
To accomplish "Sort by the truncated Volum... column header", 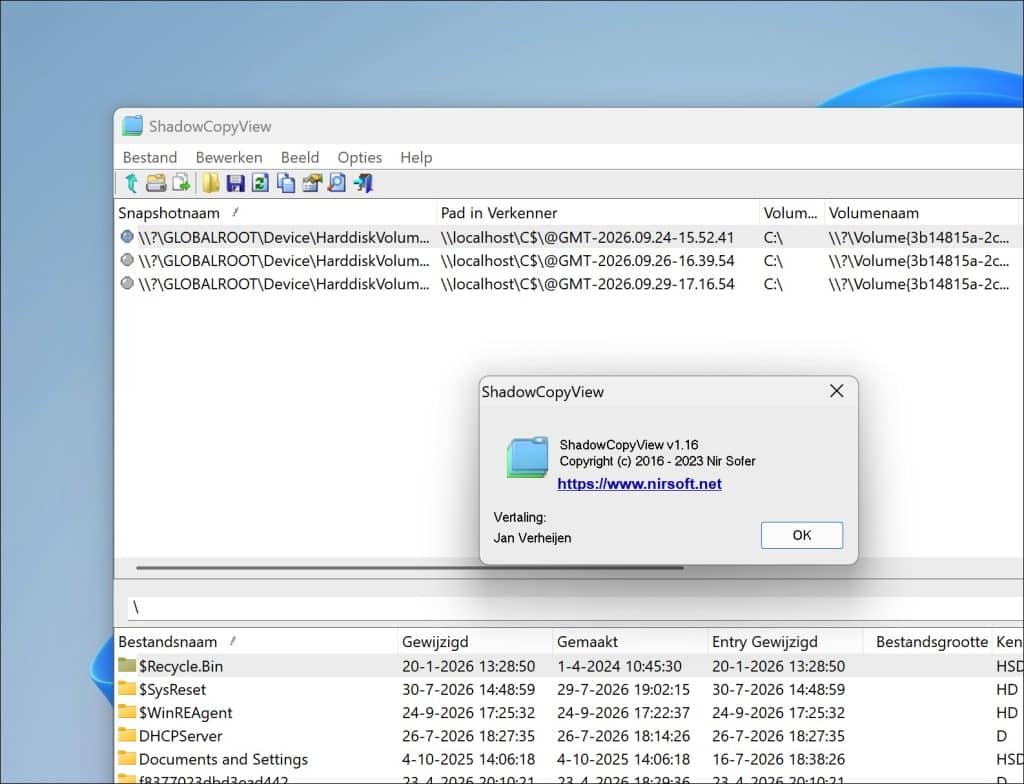I will (x=792, y=213).
